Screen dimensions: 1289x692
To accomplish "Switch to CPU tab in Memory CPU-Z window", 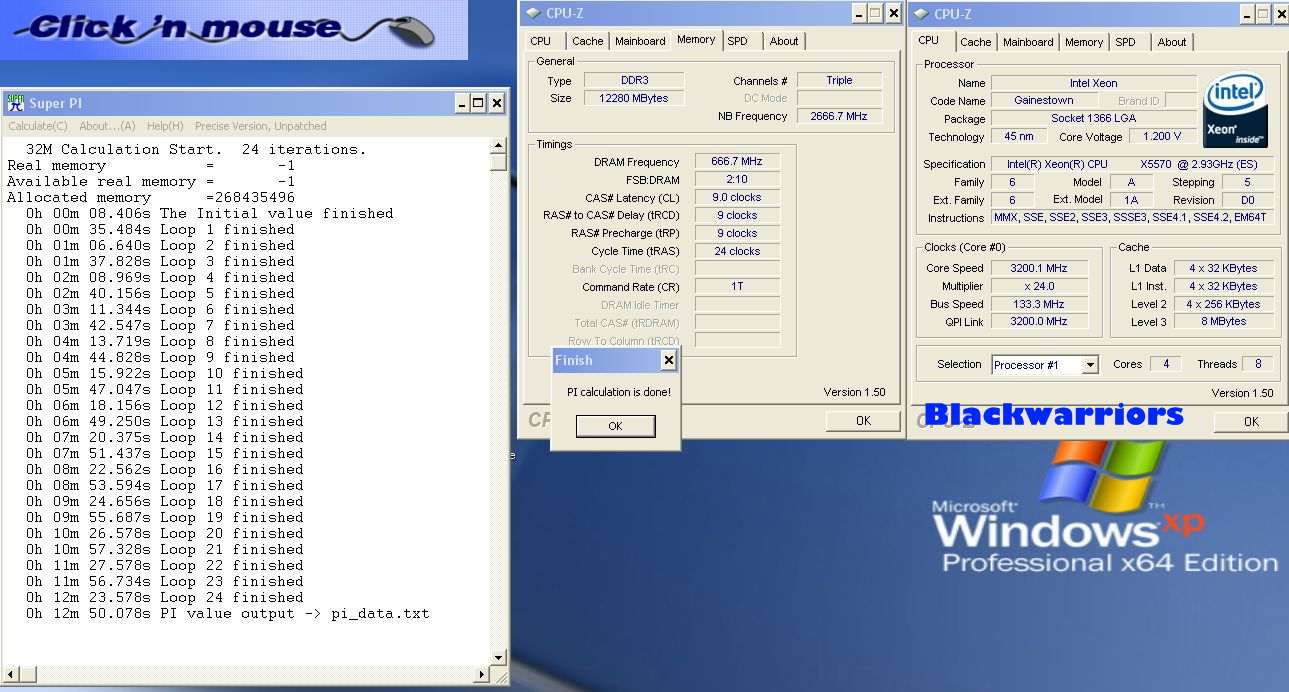I will tap(541, 41).
